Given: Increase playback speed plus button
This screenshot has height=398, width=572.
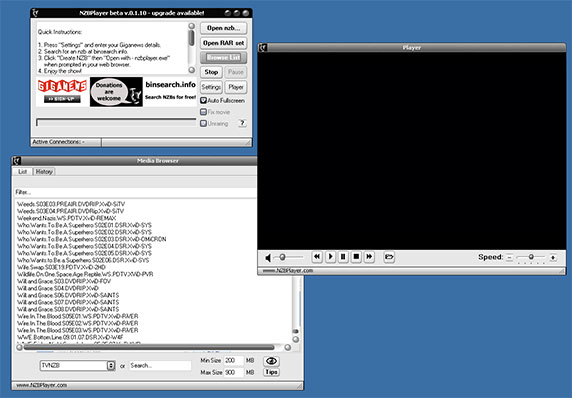Looking at the screenshot, I should pos(553,258).
